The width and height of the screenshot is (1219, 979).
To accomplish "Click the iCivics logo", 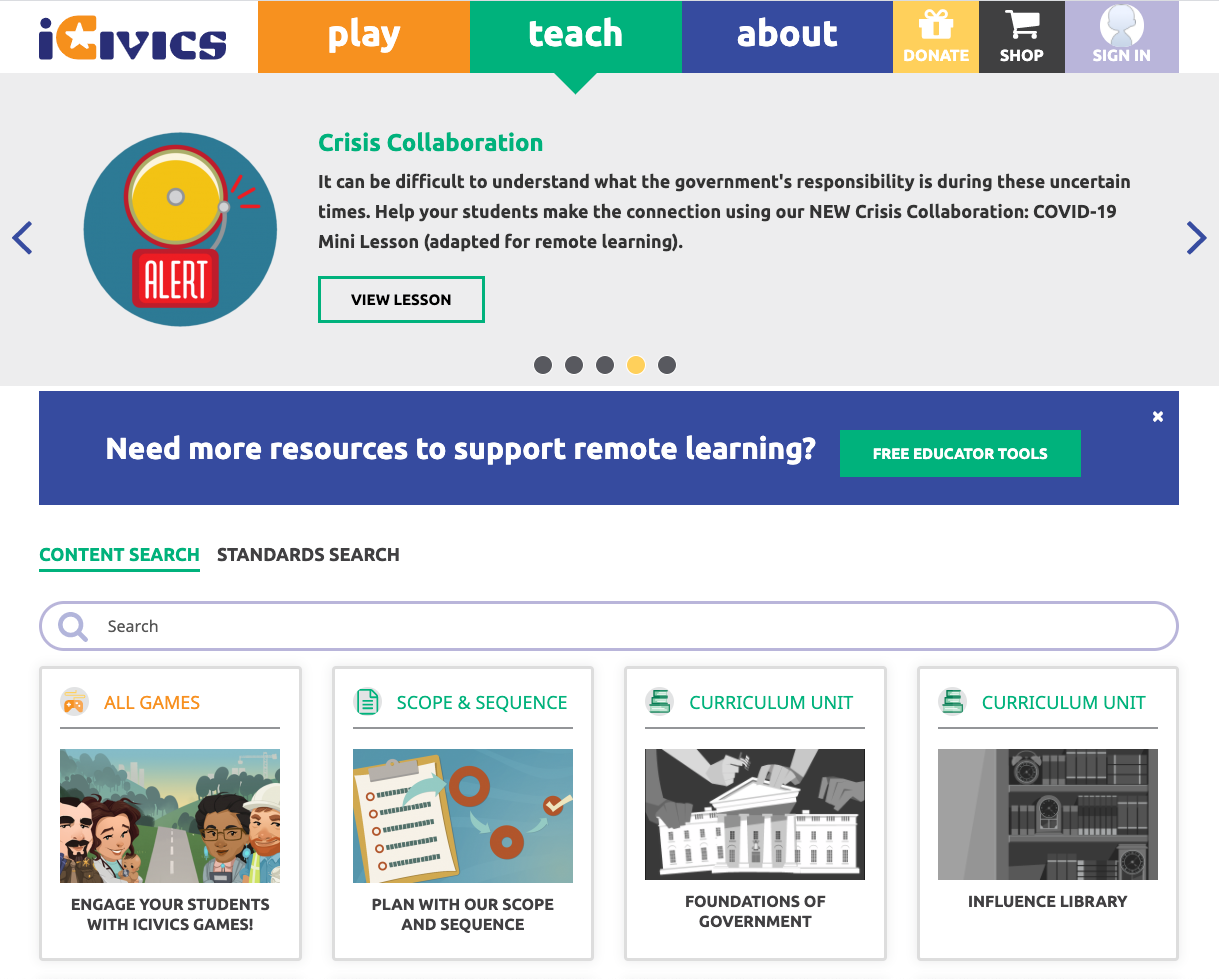I will (x=133, y=38).
